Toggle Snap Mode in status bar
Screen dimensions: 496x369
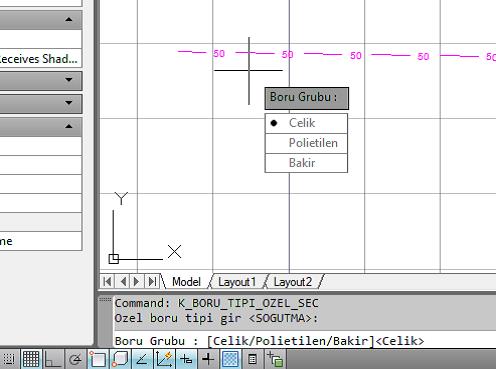pyautogui.click(x=9, y=359)
